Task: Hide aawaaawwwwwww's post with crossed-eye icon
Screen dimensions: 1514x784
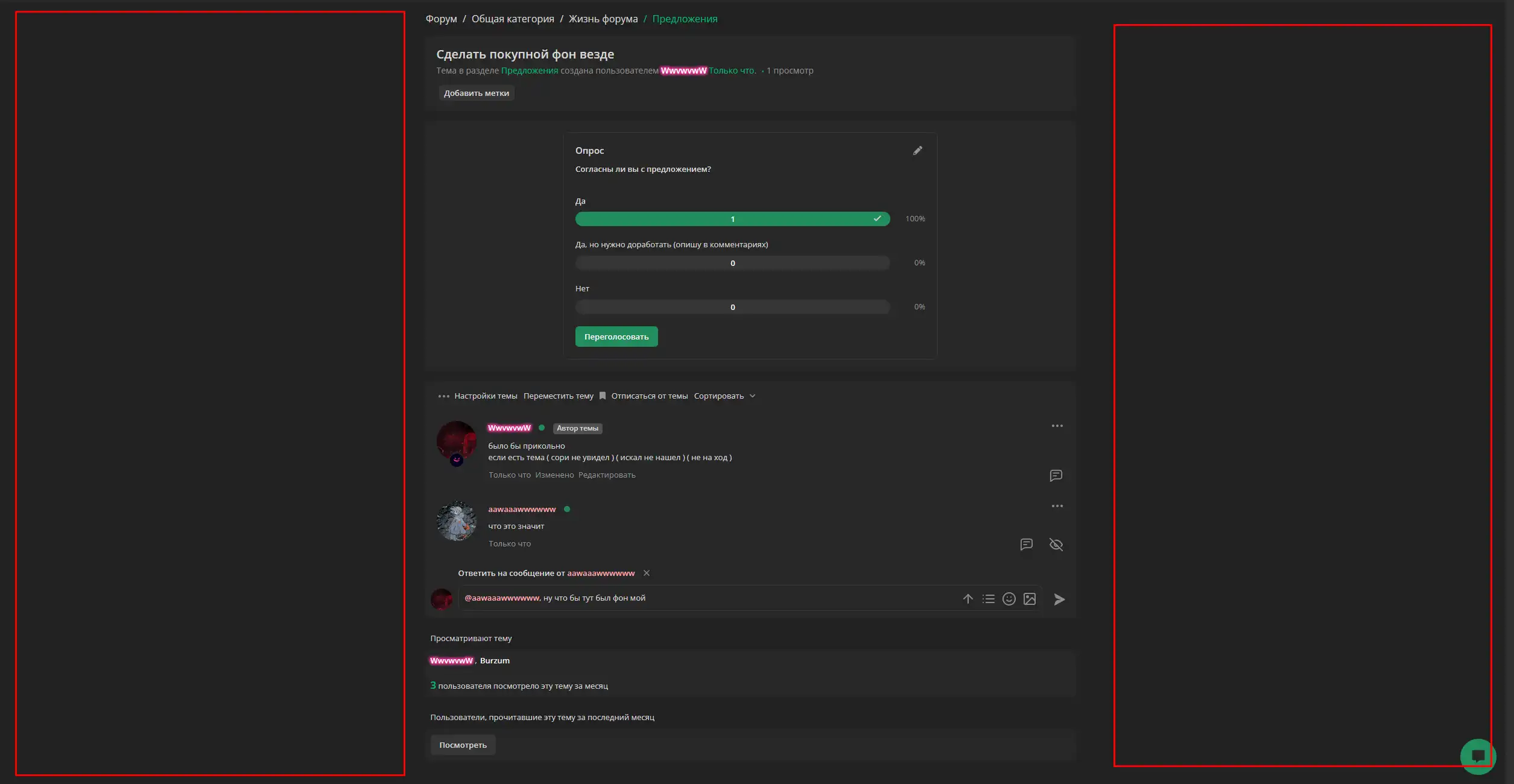Action: click(x=1056, y=545)
